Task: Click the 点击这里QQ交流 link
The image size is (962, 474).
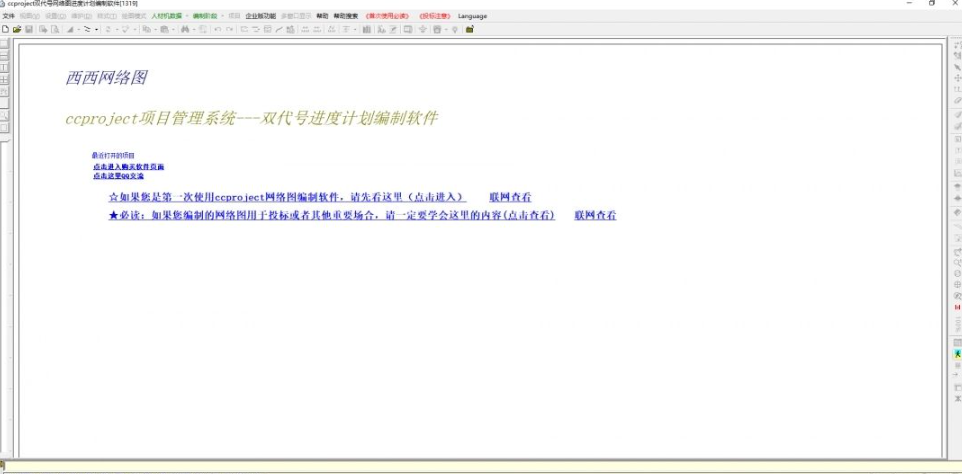Action: [x=118, y=175]
